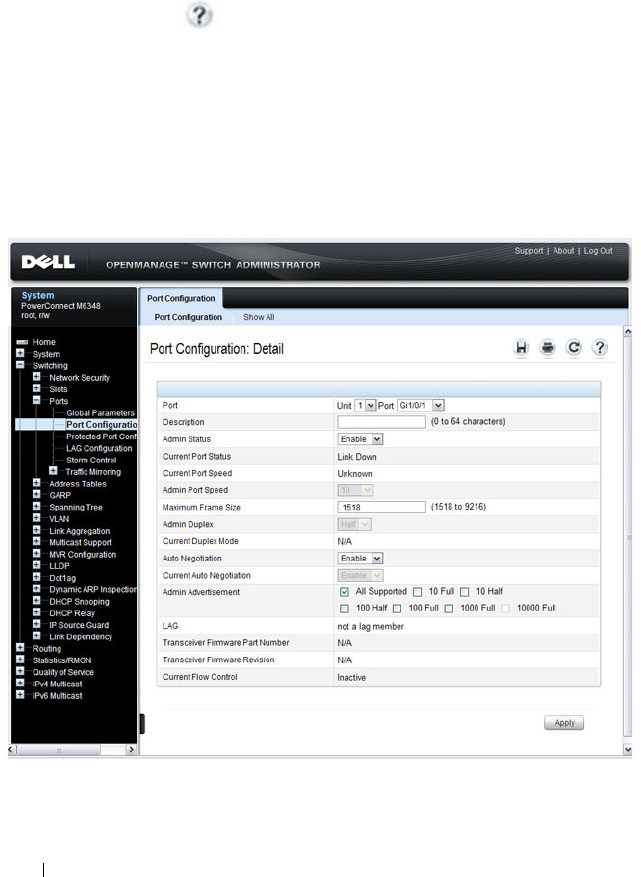Image resolution: width=641 pixels, height=877 pixels.
Task: Click the 'Link Down' port status value
Action: coord(357,457)
